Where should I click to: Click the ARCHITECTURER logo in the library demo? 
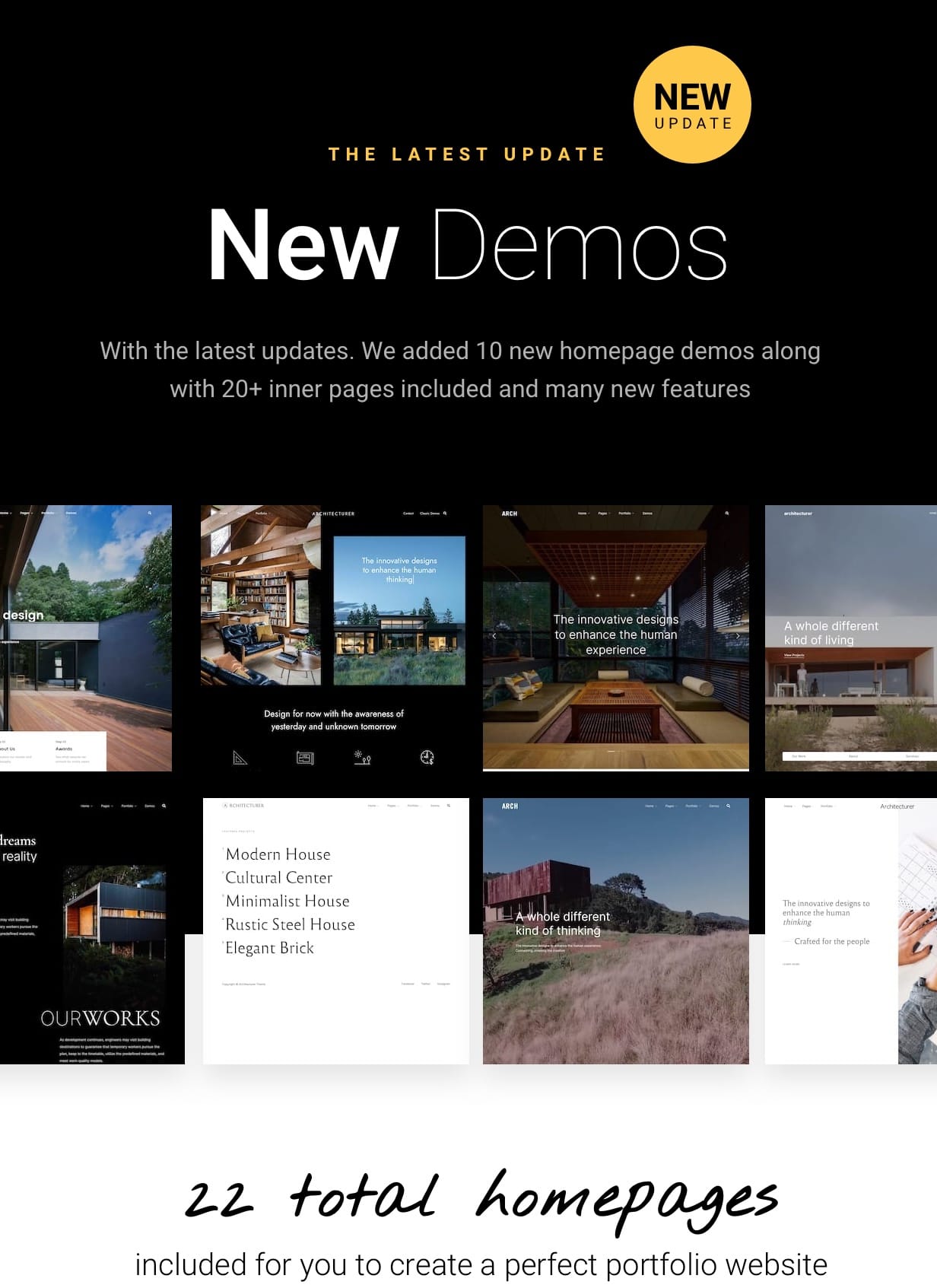[x=333, y=514]
